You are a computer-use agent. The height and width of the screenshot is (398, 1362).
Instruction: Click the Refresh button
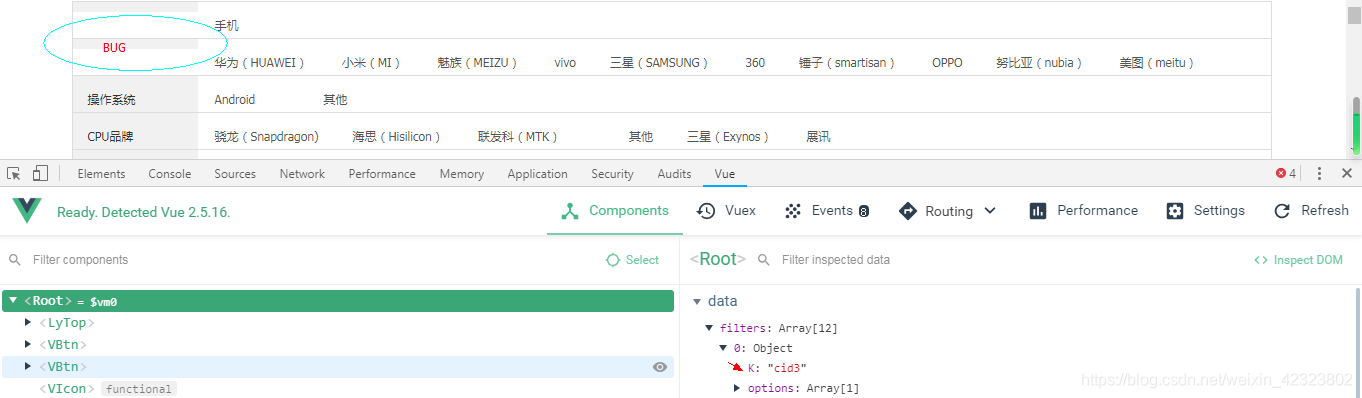(x=1311, y=211)
